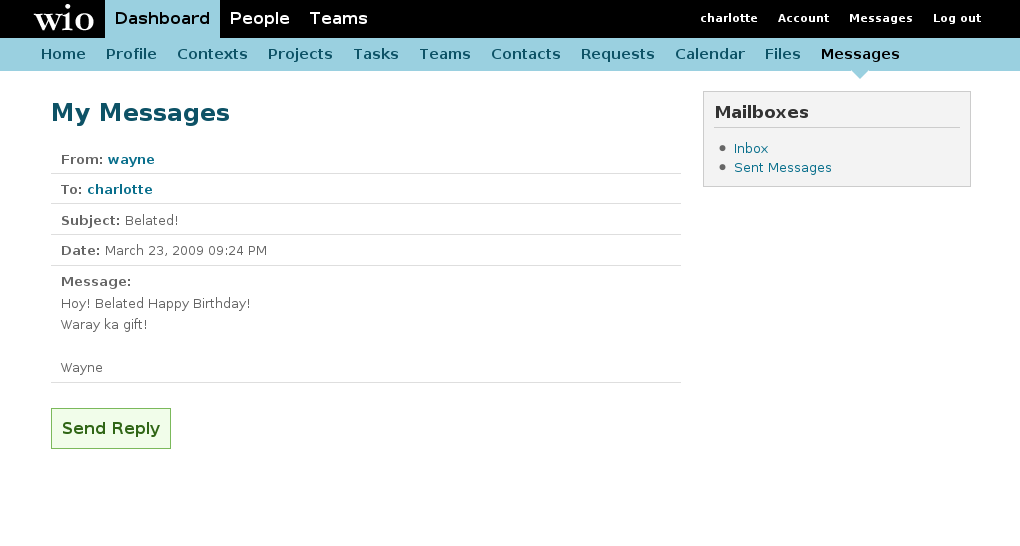The height and width of the screenshot is (546, 1020).
Task: Open Requests page
Action: (x=617, y=54)
